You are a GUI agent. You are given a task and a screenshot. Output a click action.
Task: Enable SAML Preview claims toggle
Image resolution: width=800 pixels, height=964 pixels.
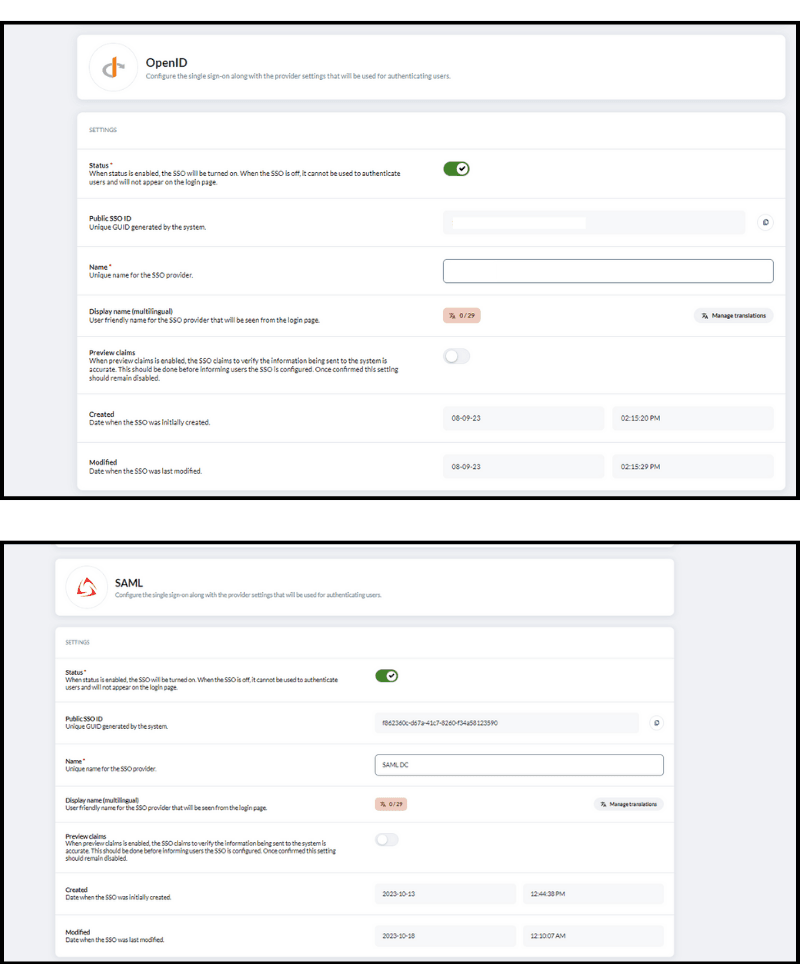pos(387,840)
